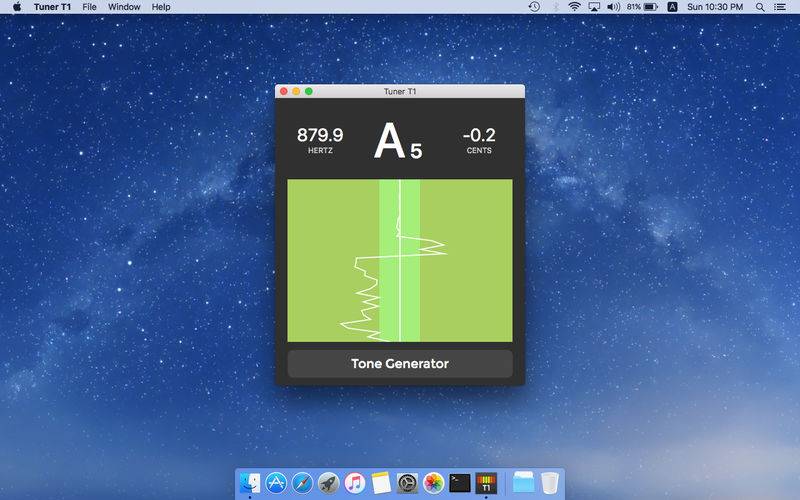Open Notification Center
800x500 pixels.
pos(780,7)
